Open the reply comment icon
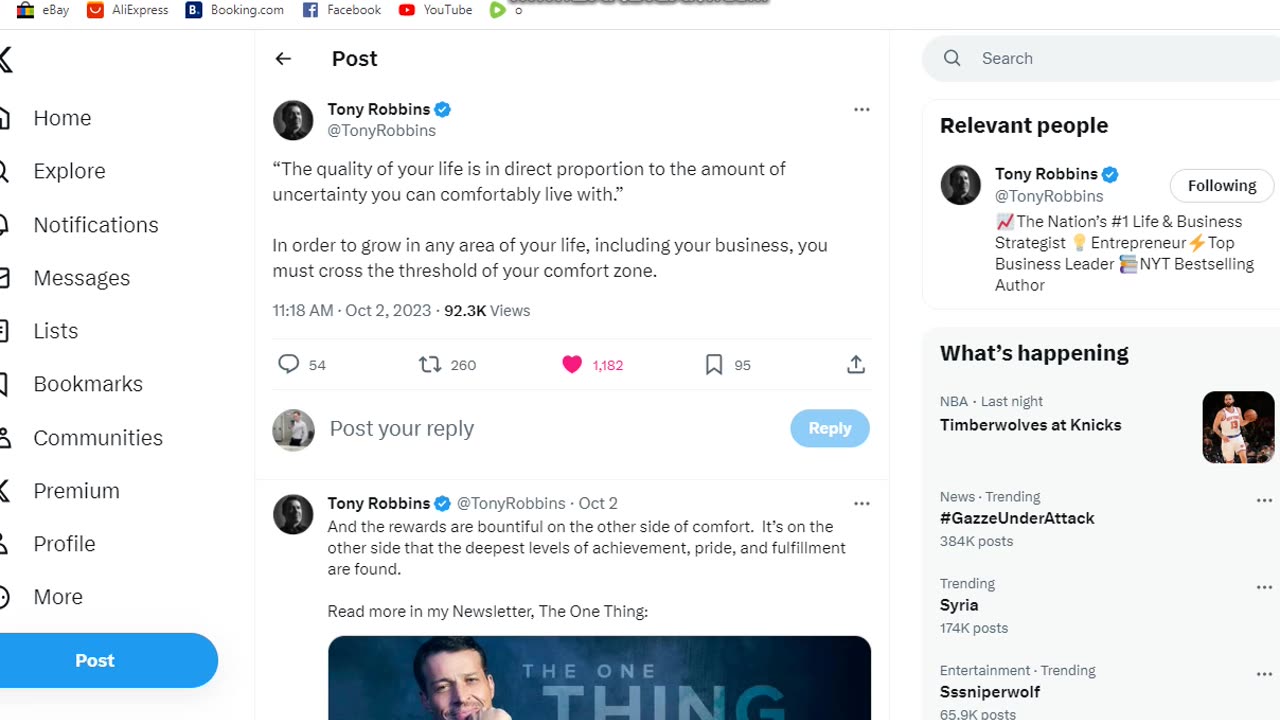Screen dimensions: 1280x720 (x=288, y=364)
